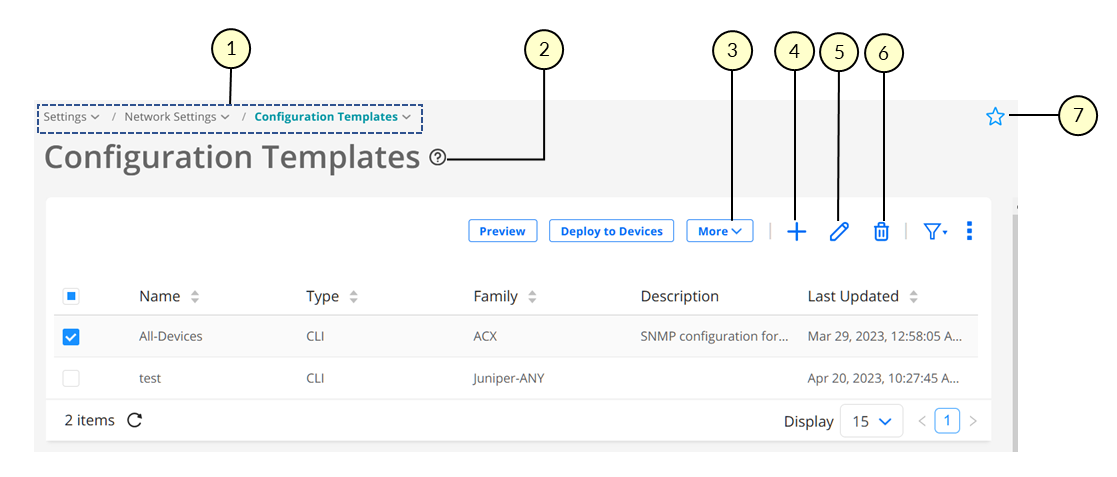
Task: Open Configuration Templates breadcrumb menu
Action: pyautogui.click(x=333, y=117)
